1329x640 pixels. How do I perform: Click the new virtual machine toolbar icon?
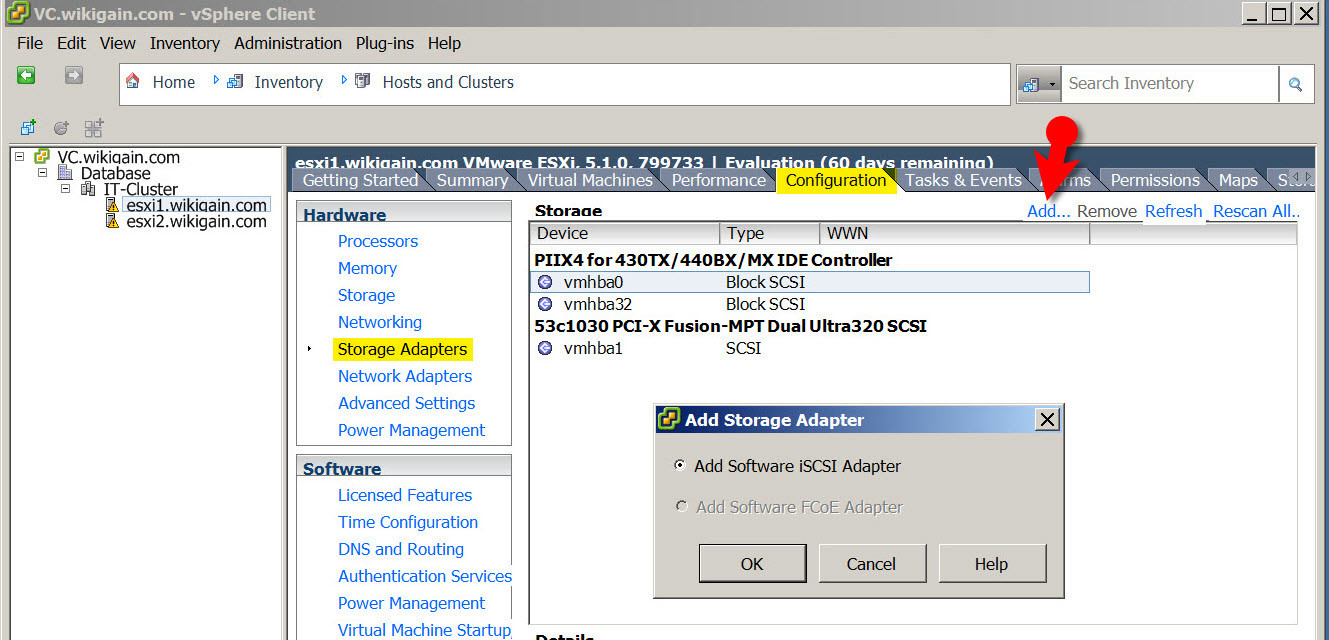click(29, 127)
